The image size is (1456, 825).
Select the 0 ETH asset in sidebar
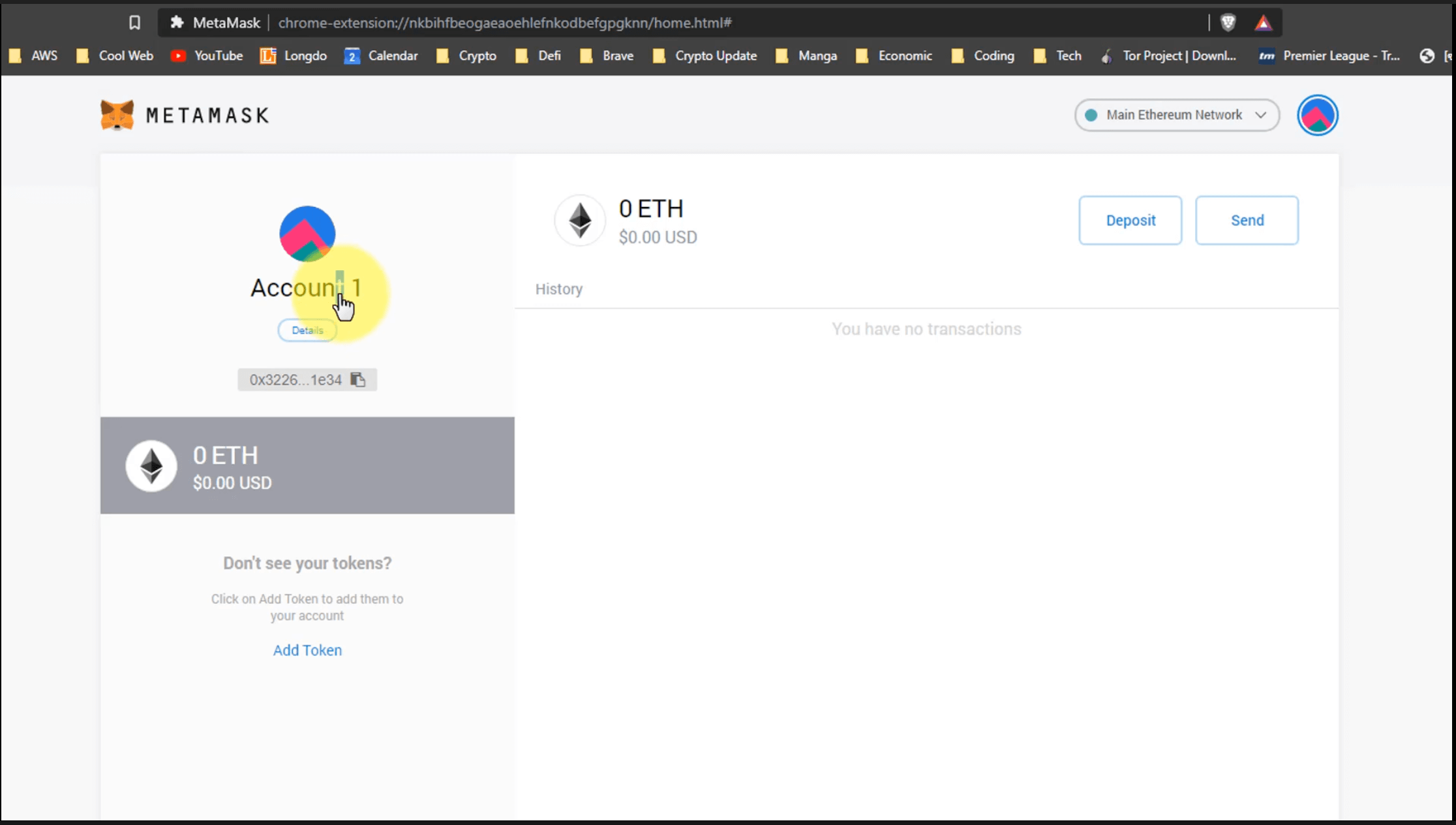pos(307,465)
